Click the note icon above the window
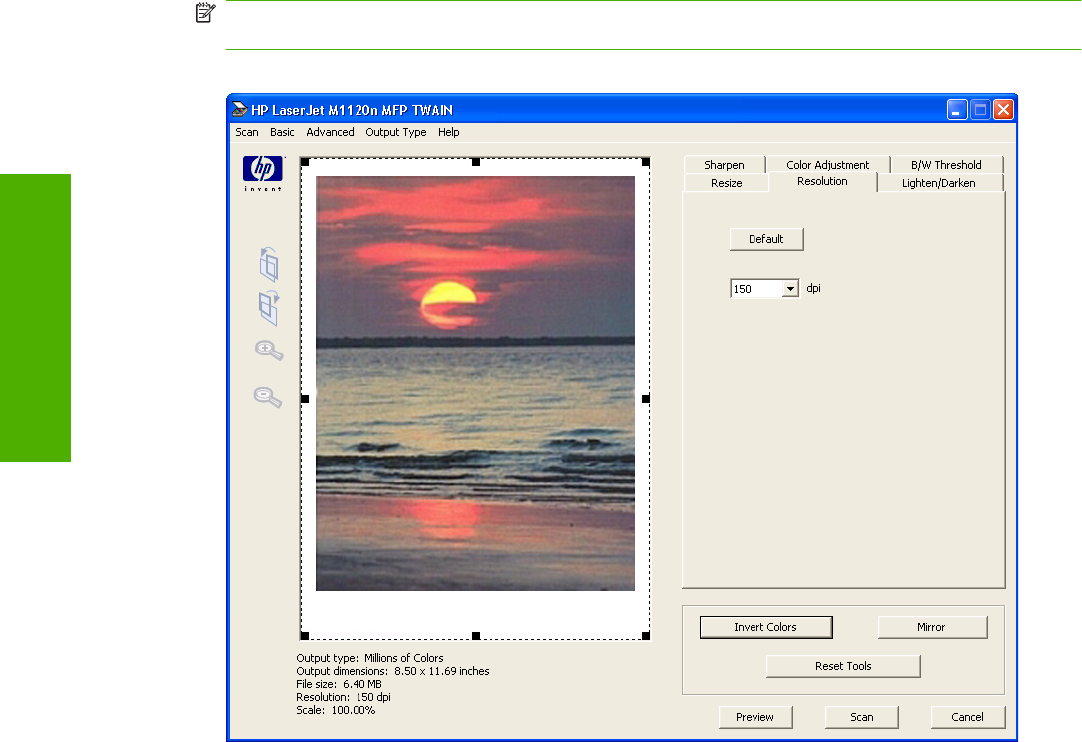 click(206, 12)
